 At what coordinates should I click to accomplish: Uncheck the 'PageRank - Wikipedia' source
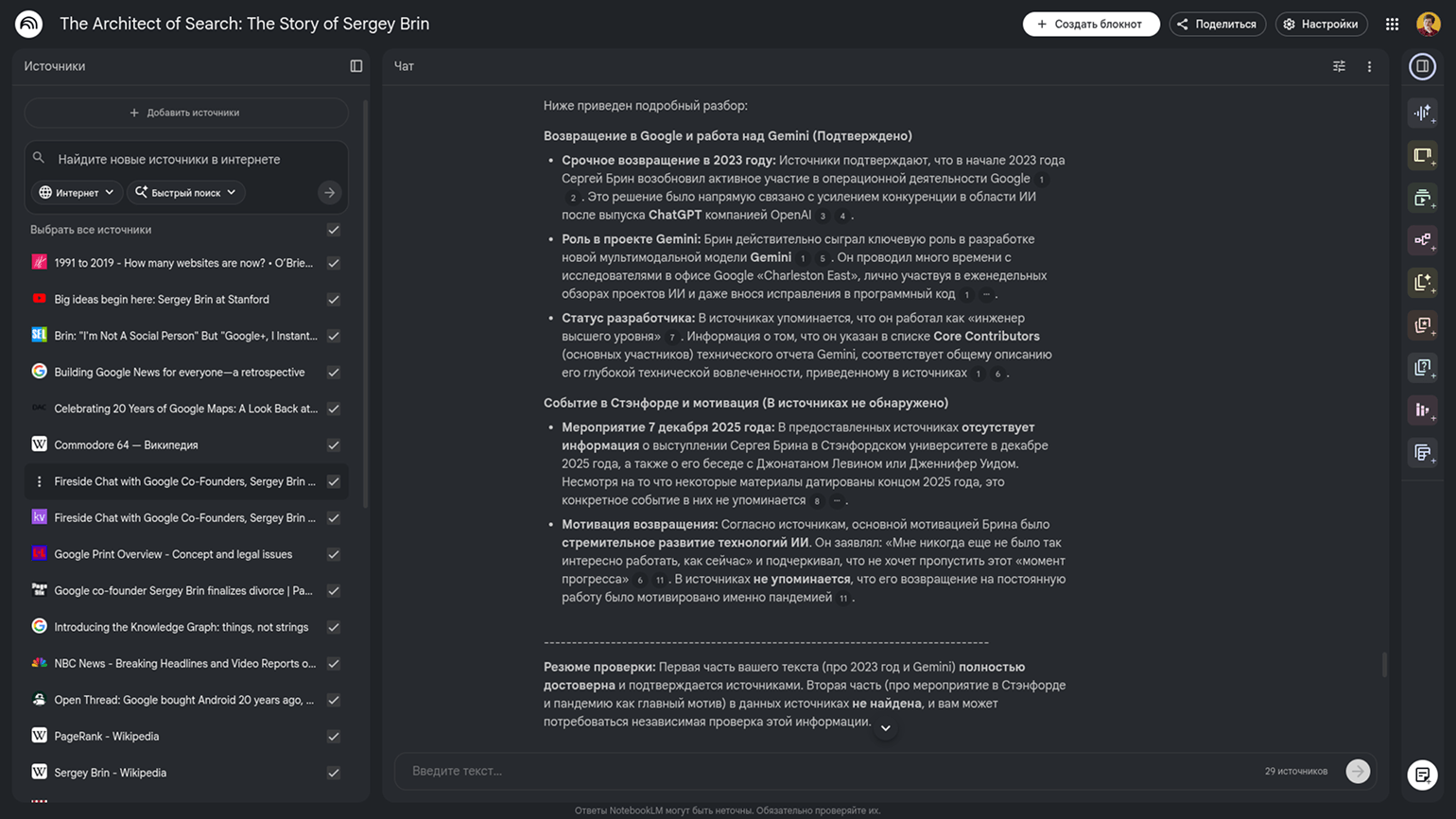[x=334, y=737]
